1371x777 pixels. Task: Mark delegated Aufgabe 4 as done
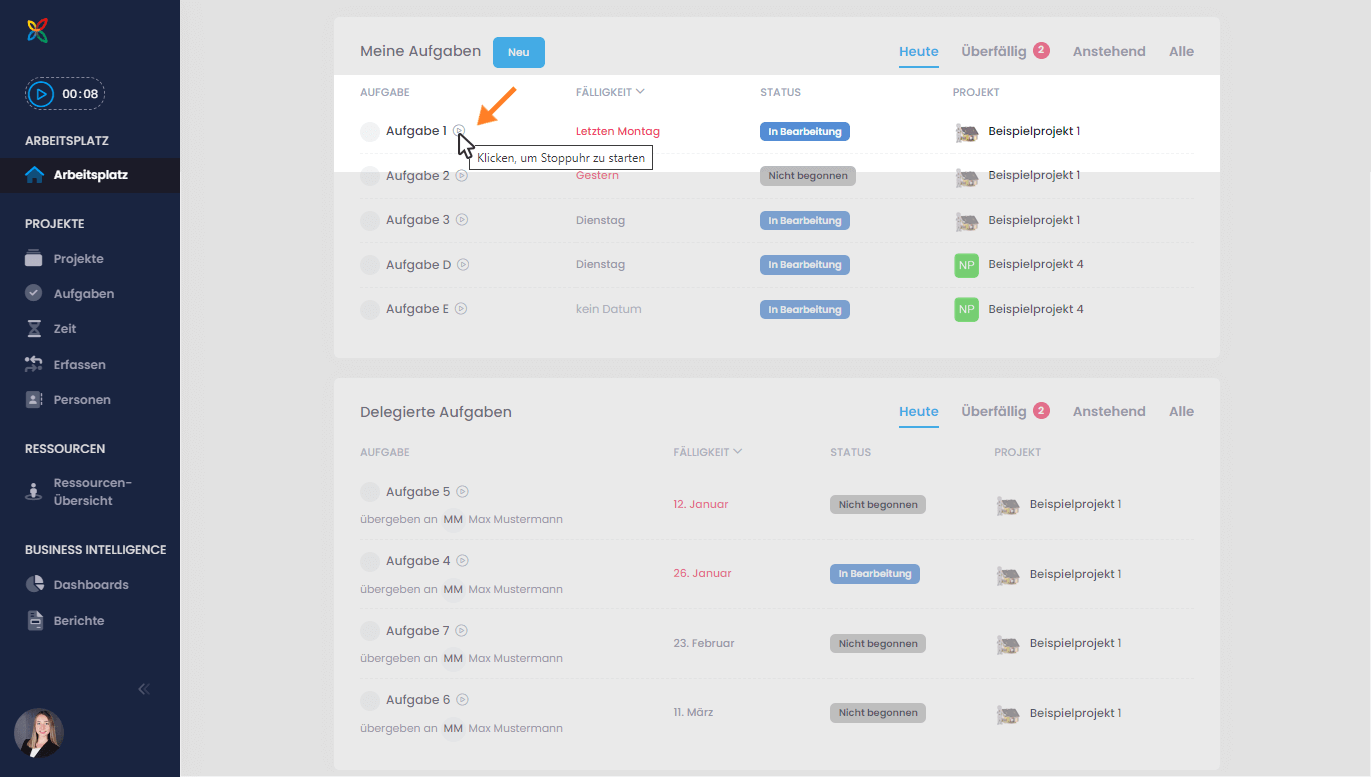pos(370,562)
